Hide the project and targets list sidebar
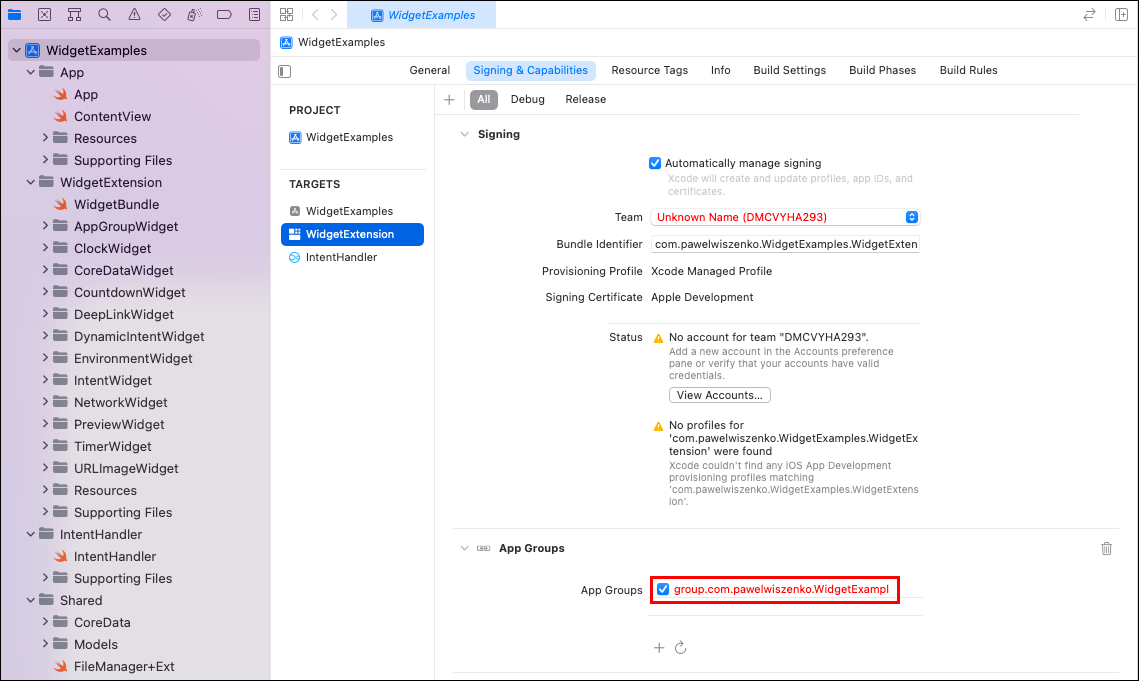1139x681 pixels. 285,71
